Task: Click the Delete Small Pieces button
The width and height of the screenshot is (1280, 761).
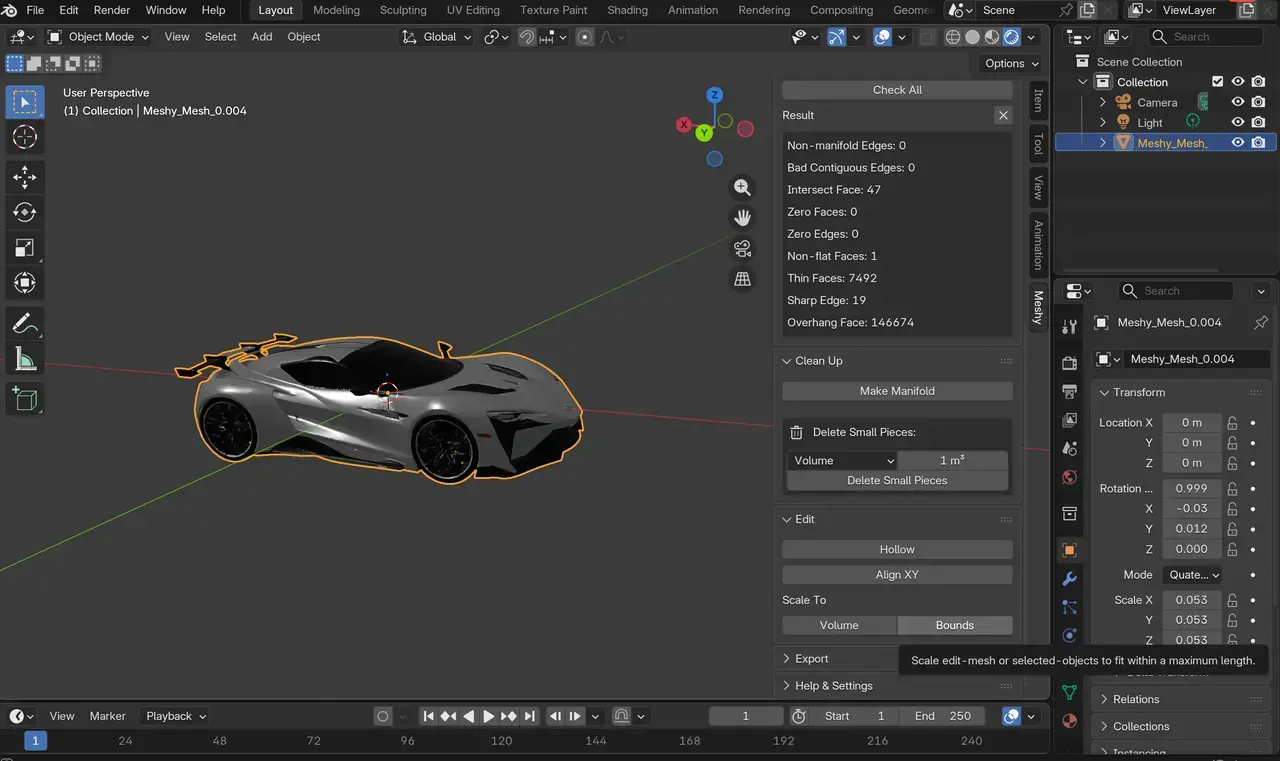Action: click(x=897, y=480)
